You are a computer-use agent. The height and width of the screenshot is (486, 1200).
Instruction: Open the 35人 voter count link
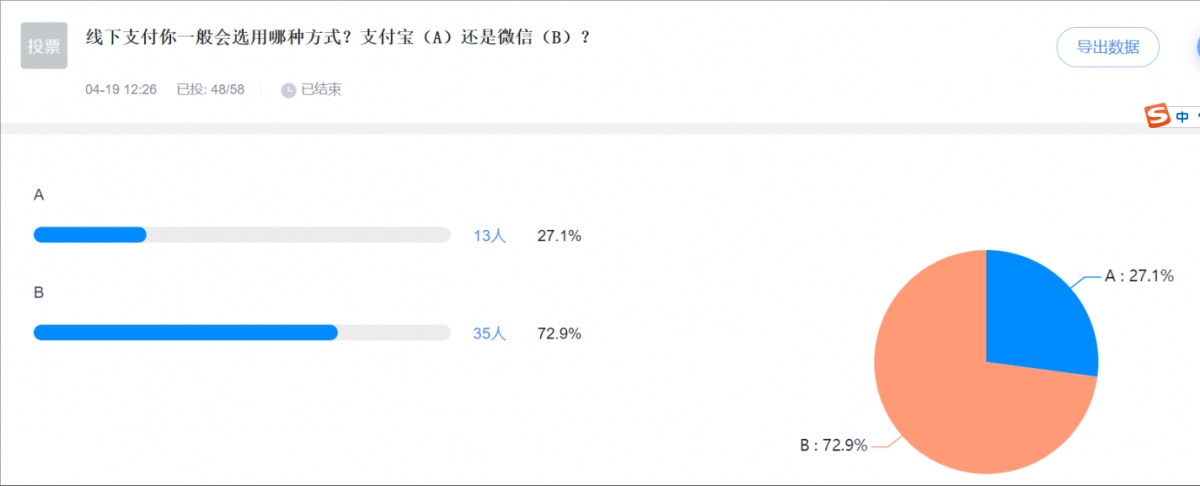coord(490,334)
